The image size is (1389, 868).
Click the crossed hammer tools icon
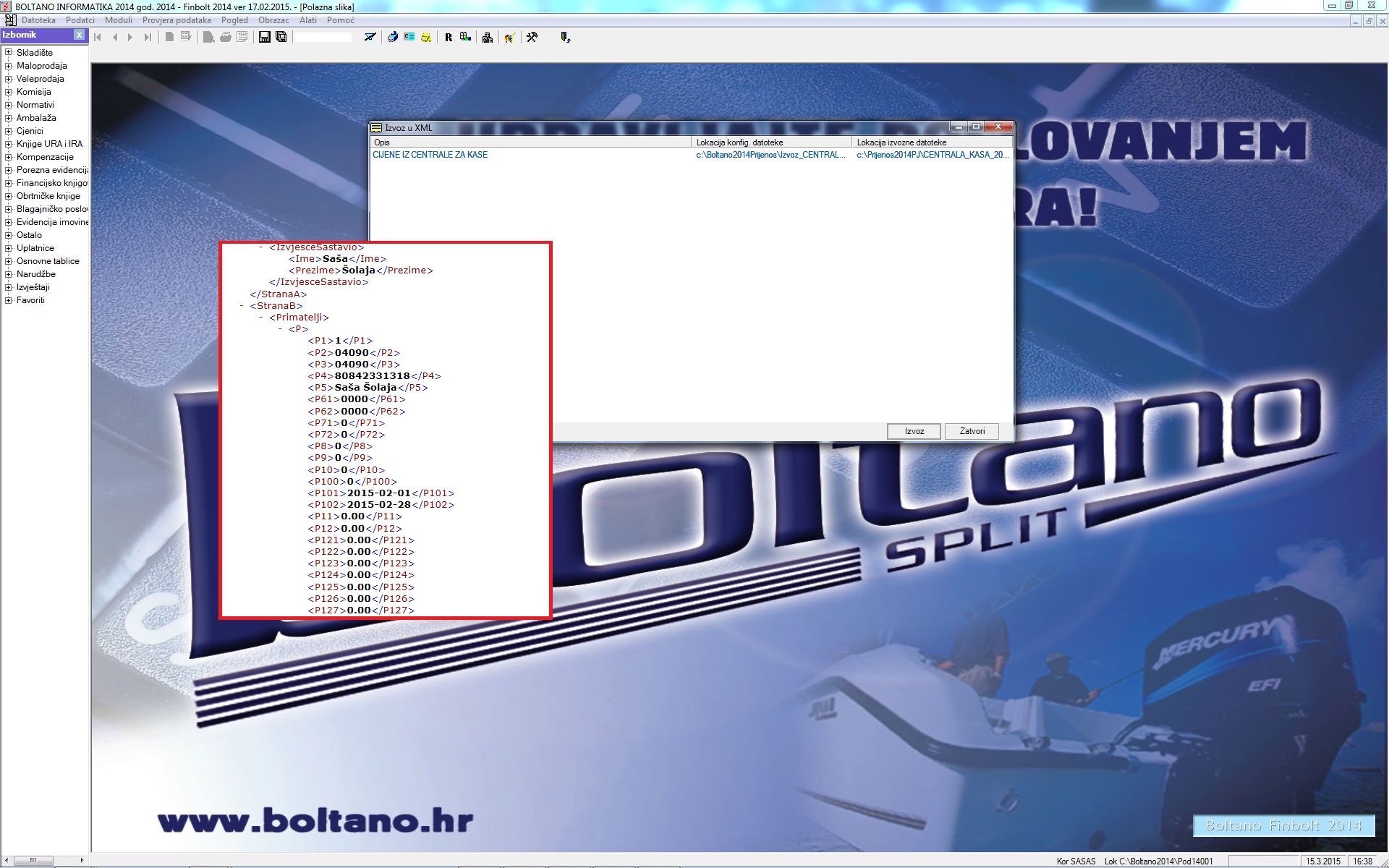[x=532, y=37]
